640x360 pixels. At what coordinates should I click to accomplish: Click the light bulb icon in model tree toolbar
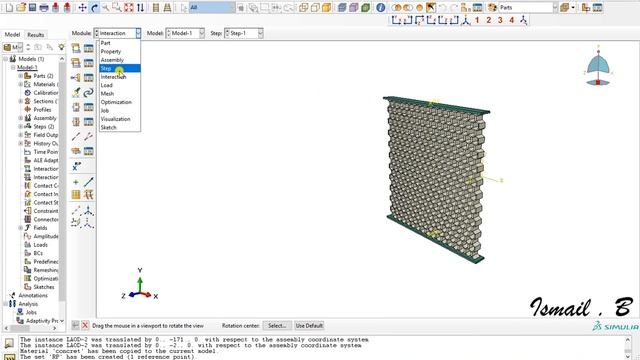(x=61, y=47)
